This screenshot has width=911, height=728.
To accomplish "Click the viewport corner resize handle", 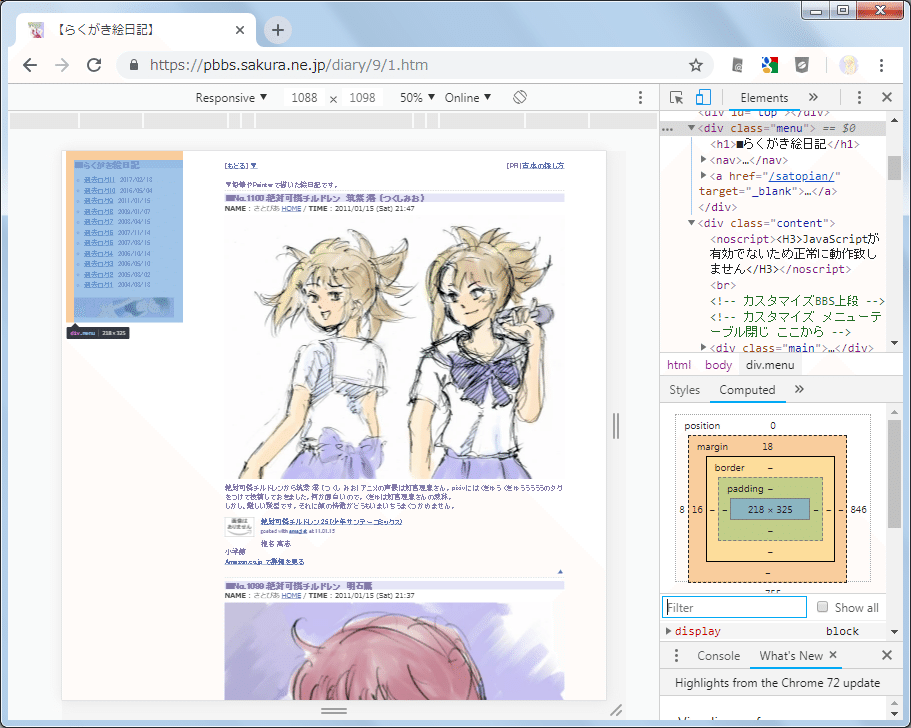I will [x=616, y=710].
